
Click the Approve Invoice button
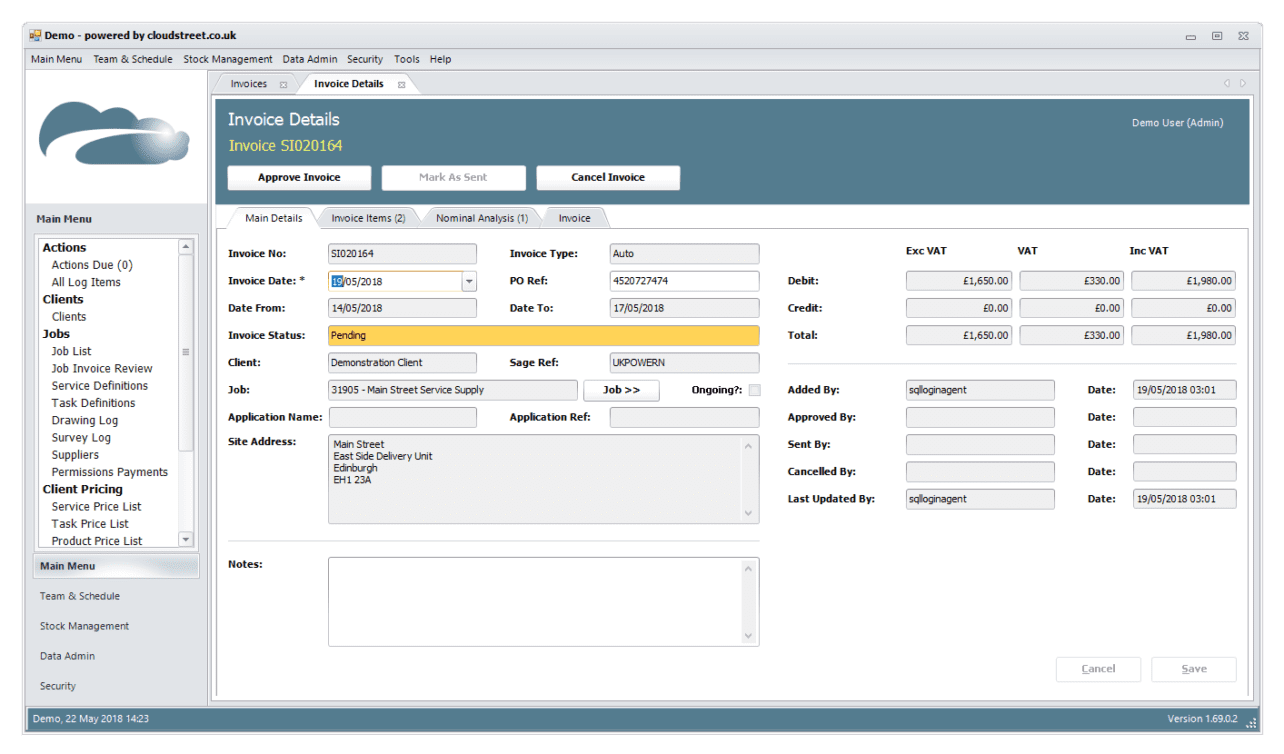tap(299, 177)
